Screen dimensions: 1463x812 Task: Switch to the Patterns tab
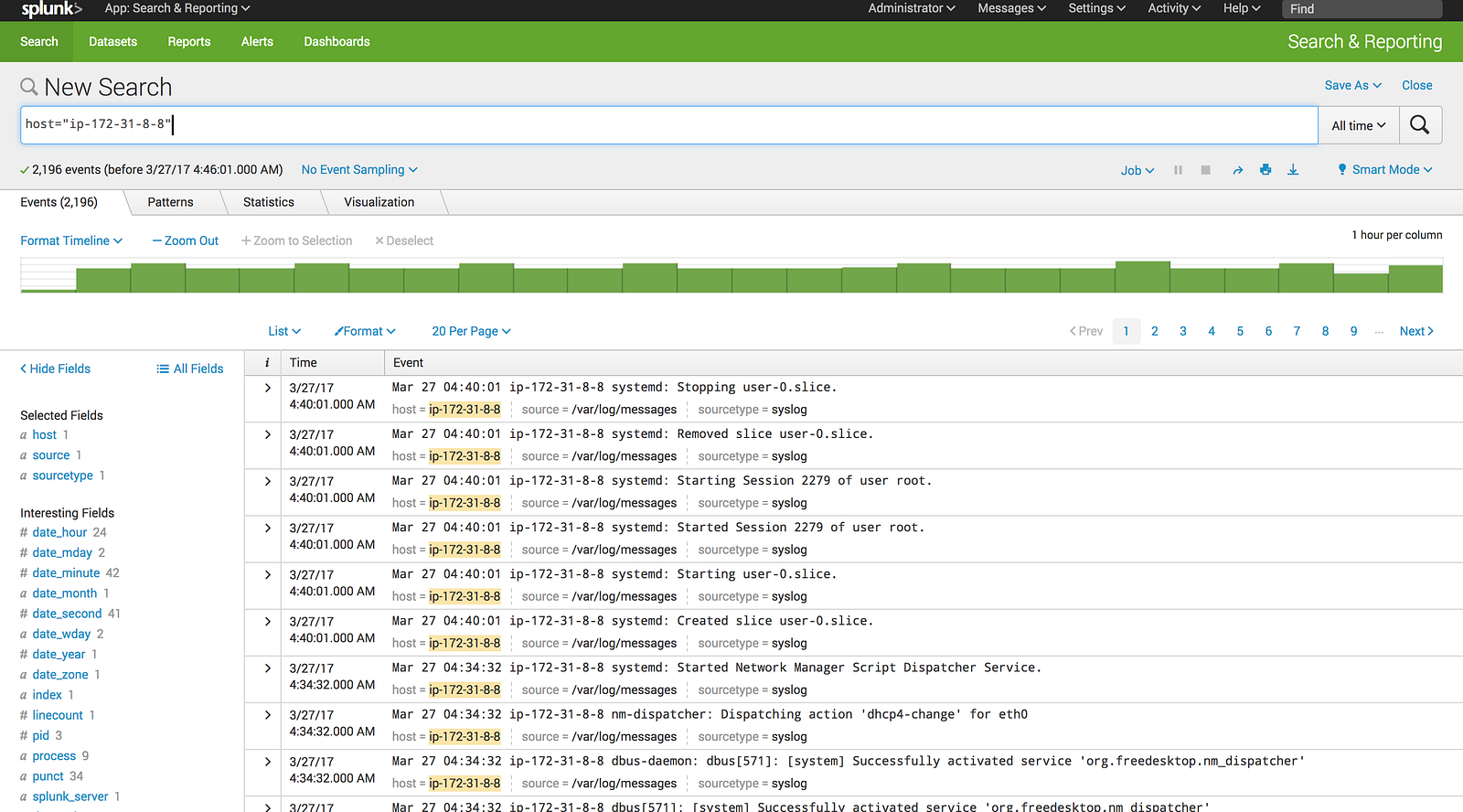[170, 202]
